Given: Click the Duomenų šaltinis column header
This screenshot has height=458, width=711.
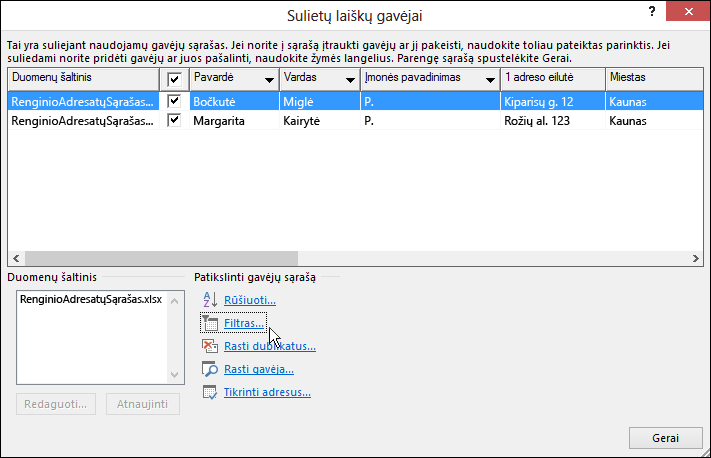Looking at the screenshot, I should [x=83, y=79].
